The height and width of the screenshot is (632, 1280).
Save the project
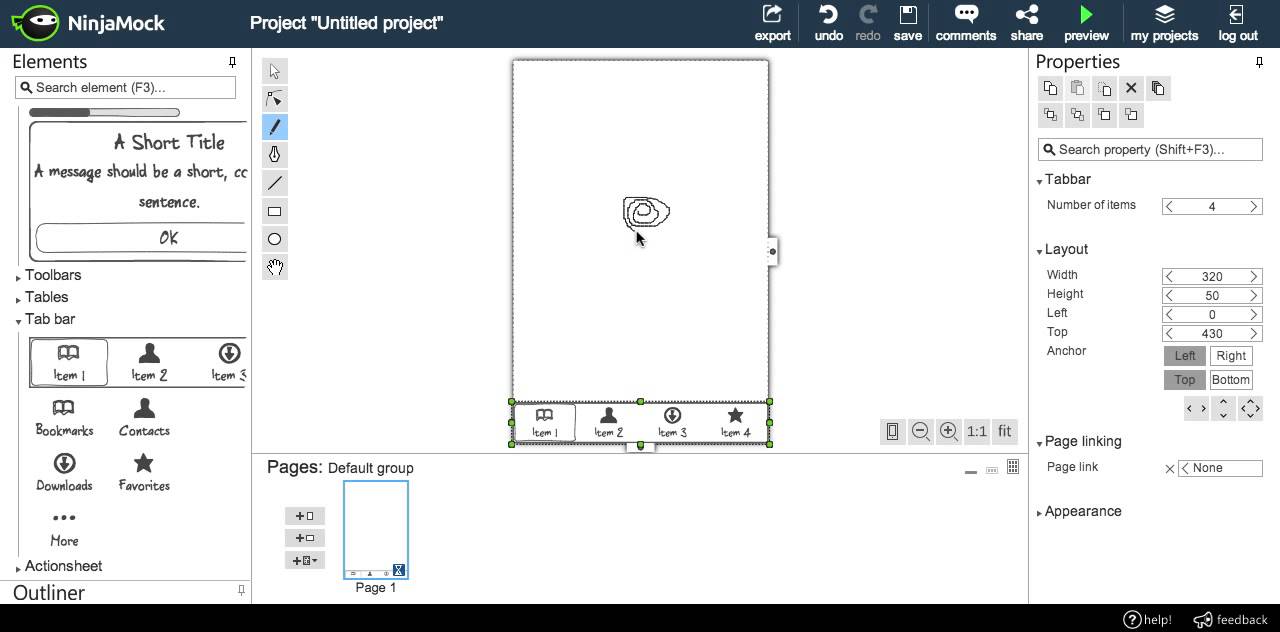point(907,23)
